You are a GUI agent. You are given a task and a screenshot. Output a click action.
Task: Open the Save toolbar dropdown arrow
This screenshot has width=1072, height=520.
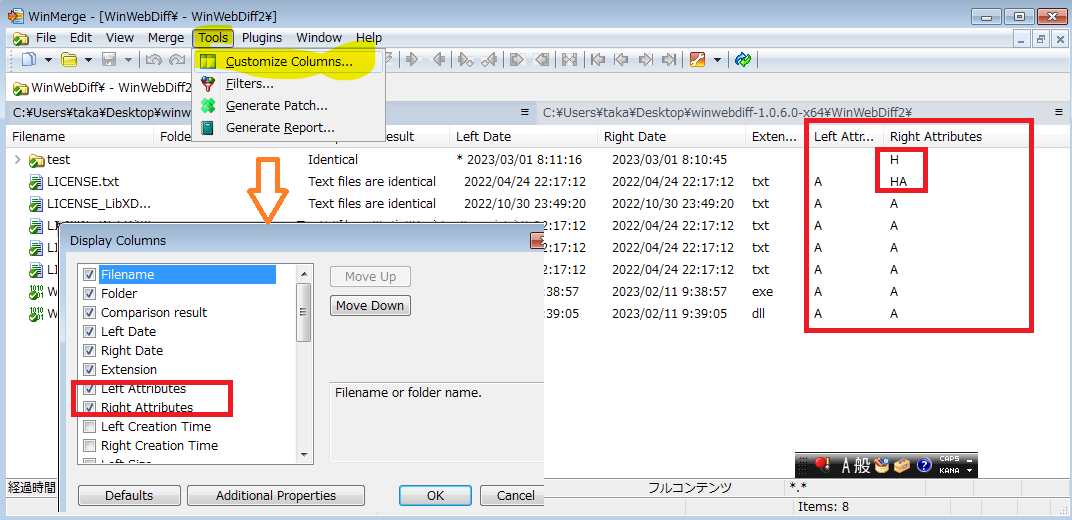[x=128, y=60]
